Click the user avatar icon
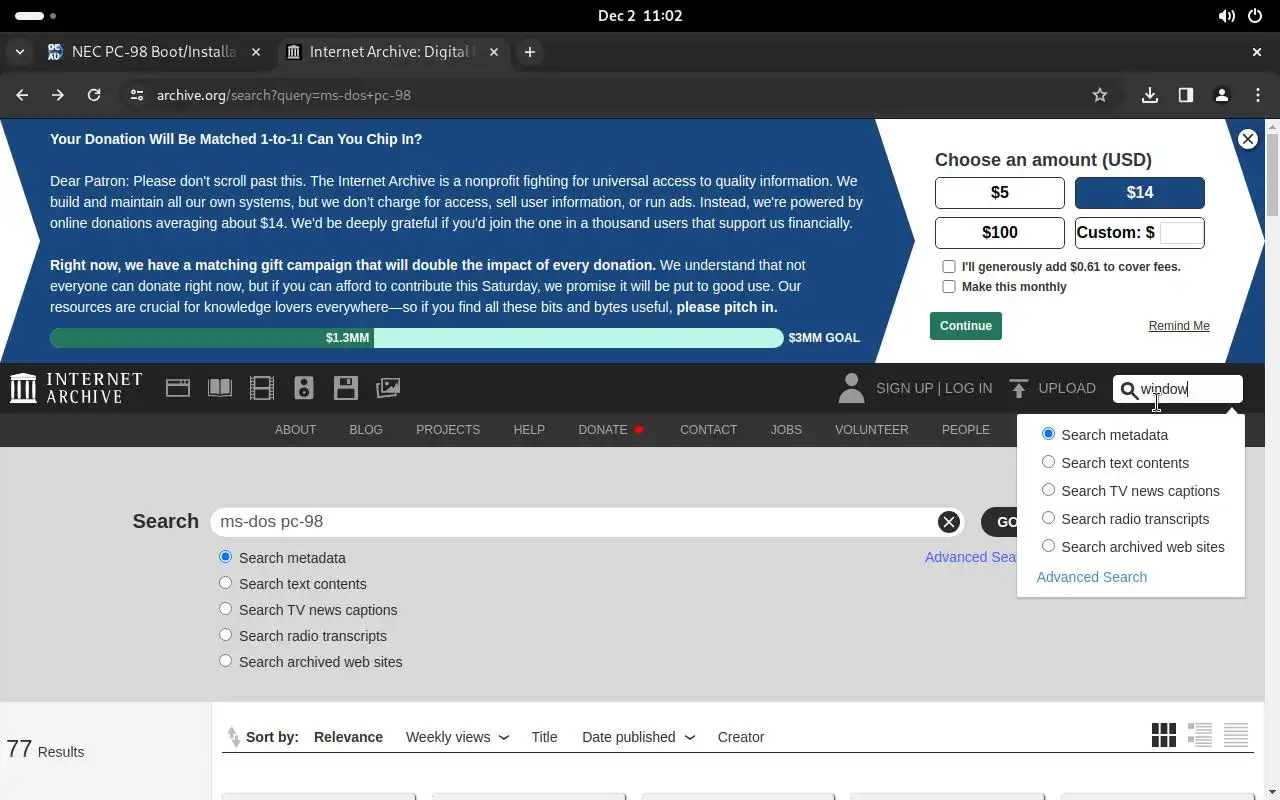 (x=851, y=388)
